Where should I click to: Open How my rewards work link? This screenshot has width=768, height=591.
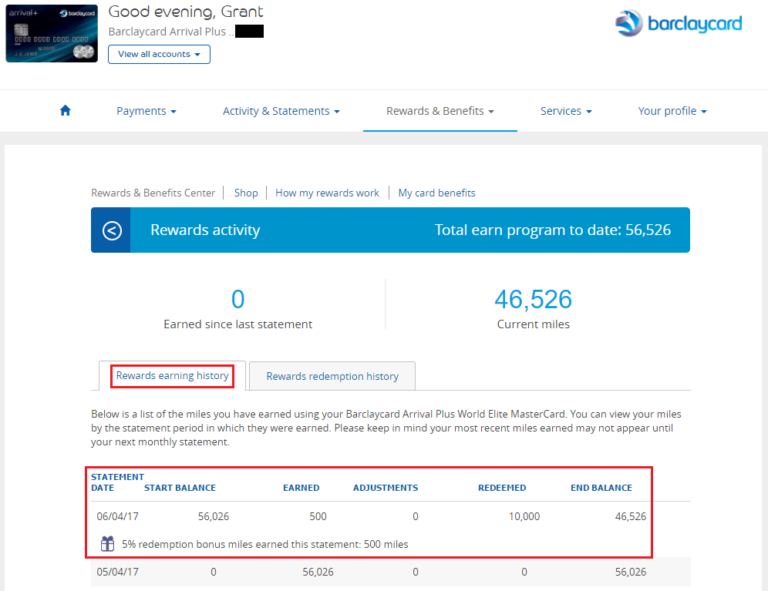(x=327, y=193)
